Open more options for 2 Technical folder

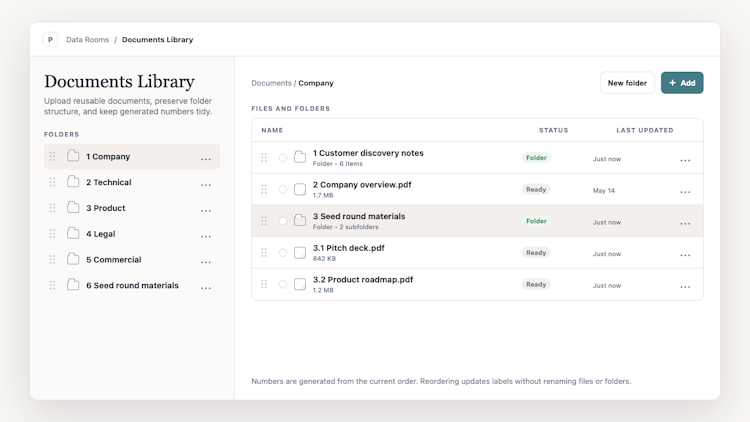click(206, 185)
